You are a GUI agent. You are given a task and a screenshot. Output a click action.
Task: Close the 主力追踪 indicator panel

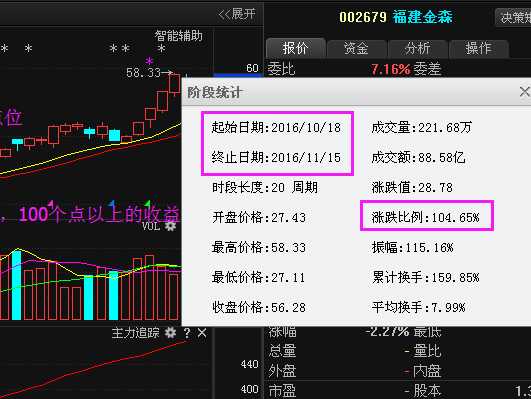[202, 333]
